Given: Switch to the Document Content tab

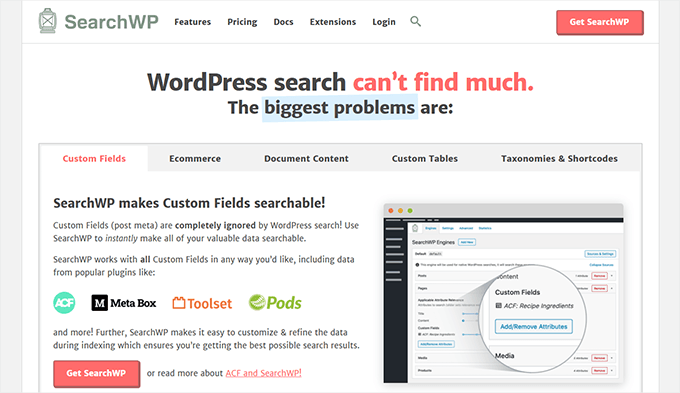Looking at the screenshot, I should 306,158.
